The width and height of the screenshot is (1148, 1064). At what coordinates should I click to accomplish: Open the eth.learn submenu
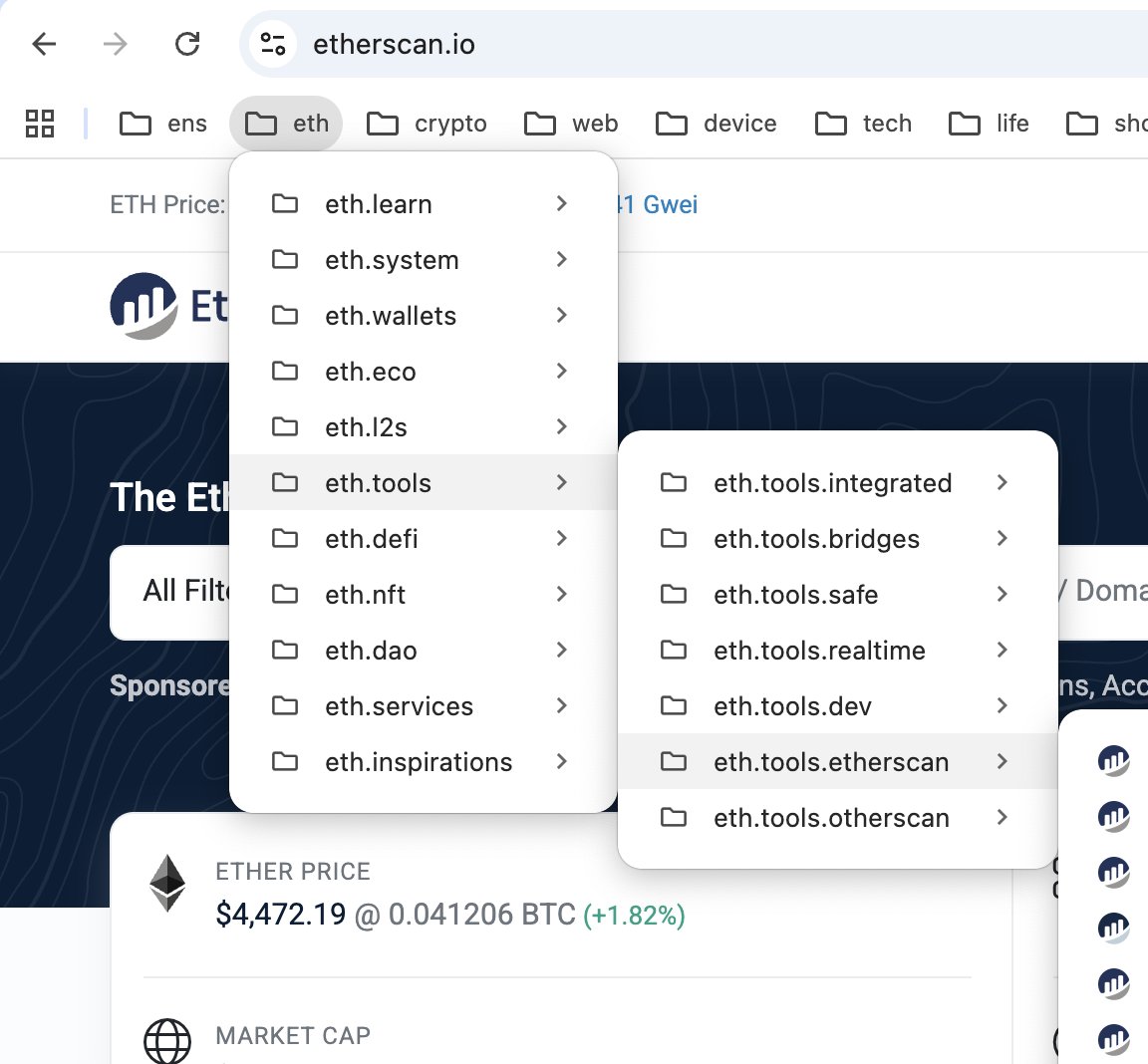pos(424,203)
